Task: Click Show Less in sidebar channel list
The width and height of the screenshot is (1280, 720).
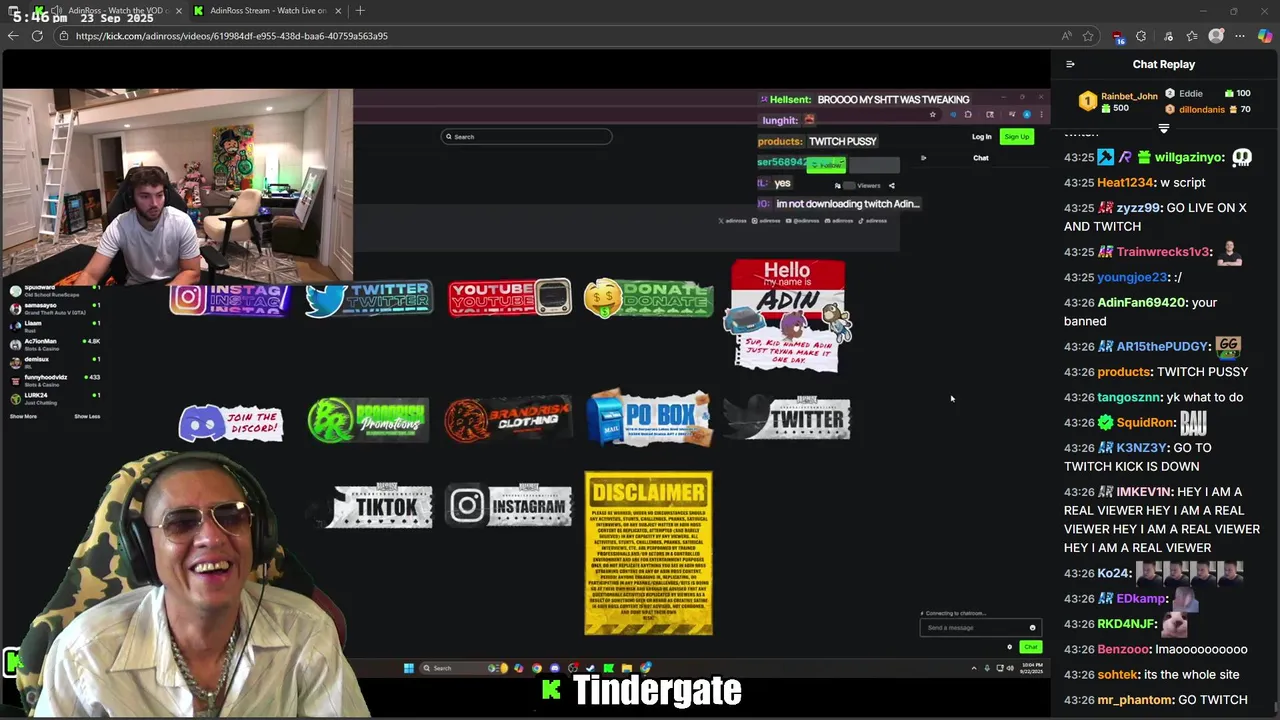Action: [x=87, y=416]
